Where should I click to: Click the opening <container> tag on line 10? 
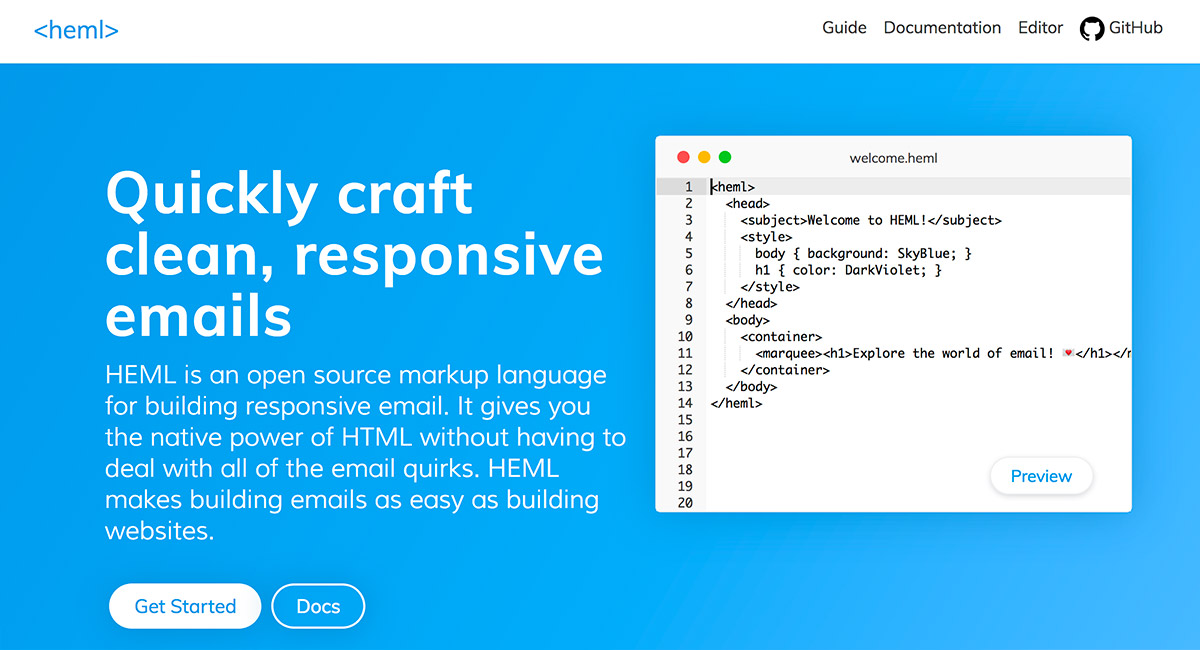click(x=781, y=337)
